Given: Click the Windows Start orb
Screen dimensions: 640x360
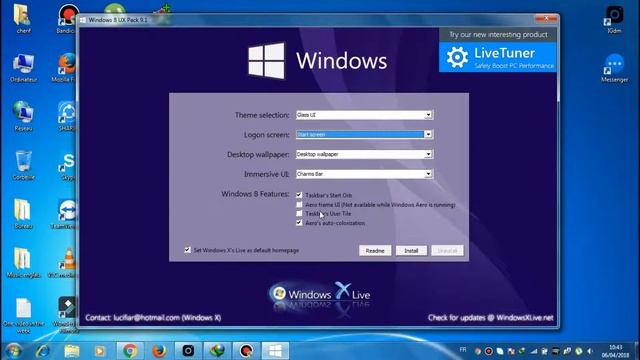Looking at the screenshot, I should pyautogui.click(x=13, y=351).
